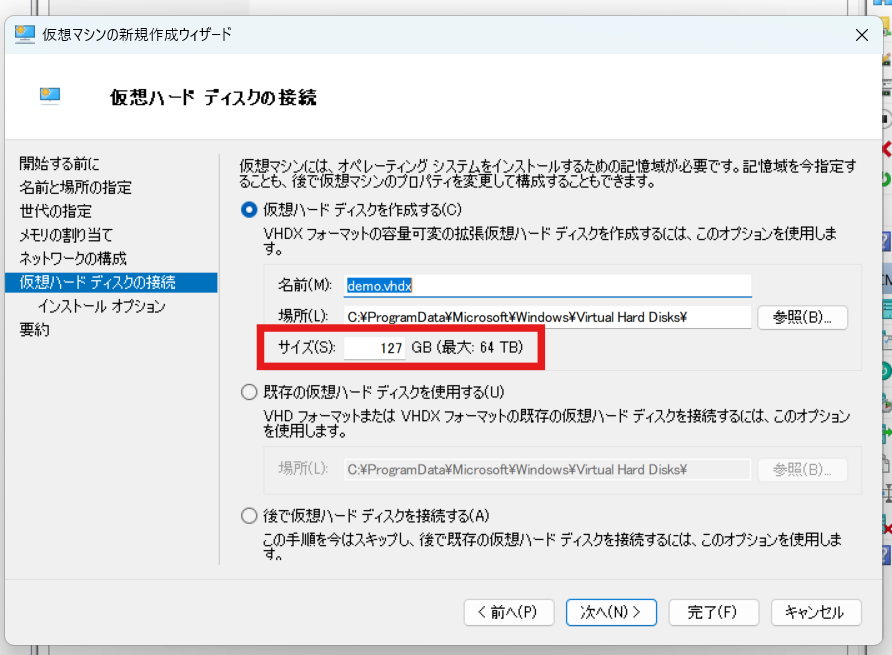Click the greyed-out 参照(B)... button
892x655 pixels.
pyautogui.click(x=803, y=469)
